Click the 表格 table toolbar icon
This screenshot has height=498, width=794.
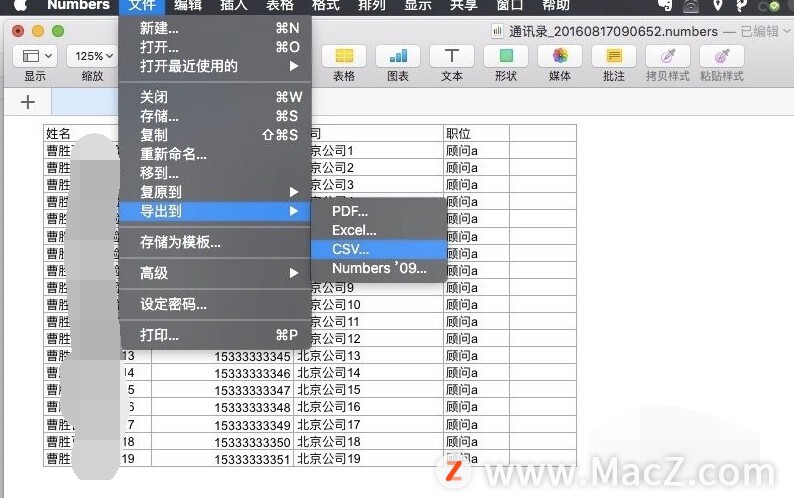pyautogui.click(x=344, y=56)
